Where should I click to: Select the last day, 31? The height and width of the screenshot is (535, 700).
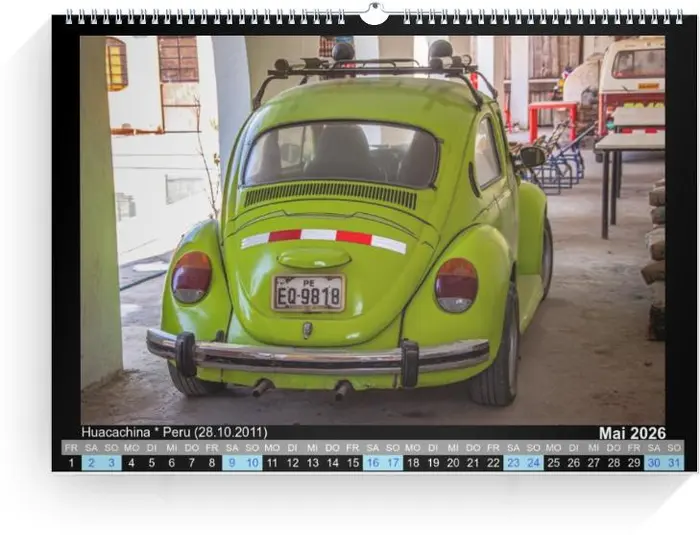click(674, 463)
